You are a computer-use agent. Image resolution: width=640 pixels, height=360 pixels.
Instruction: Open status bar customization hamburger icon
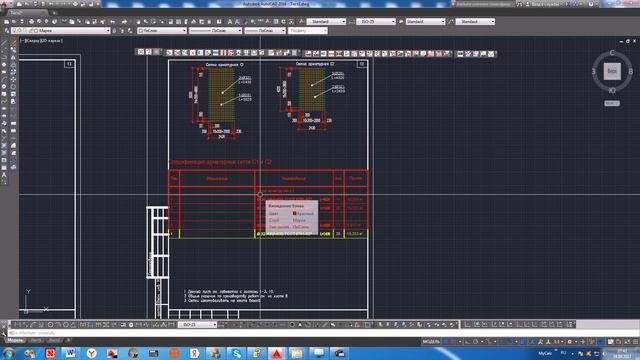point(636,342)
